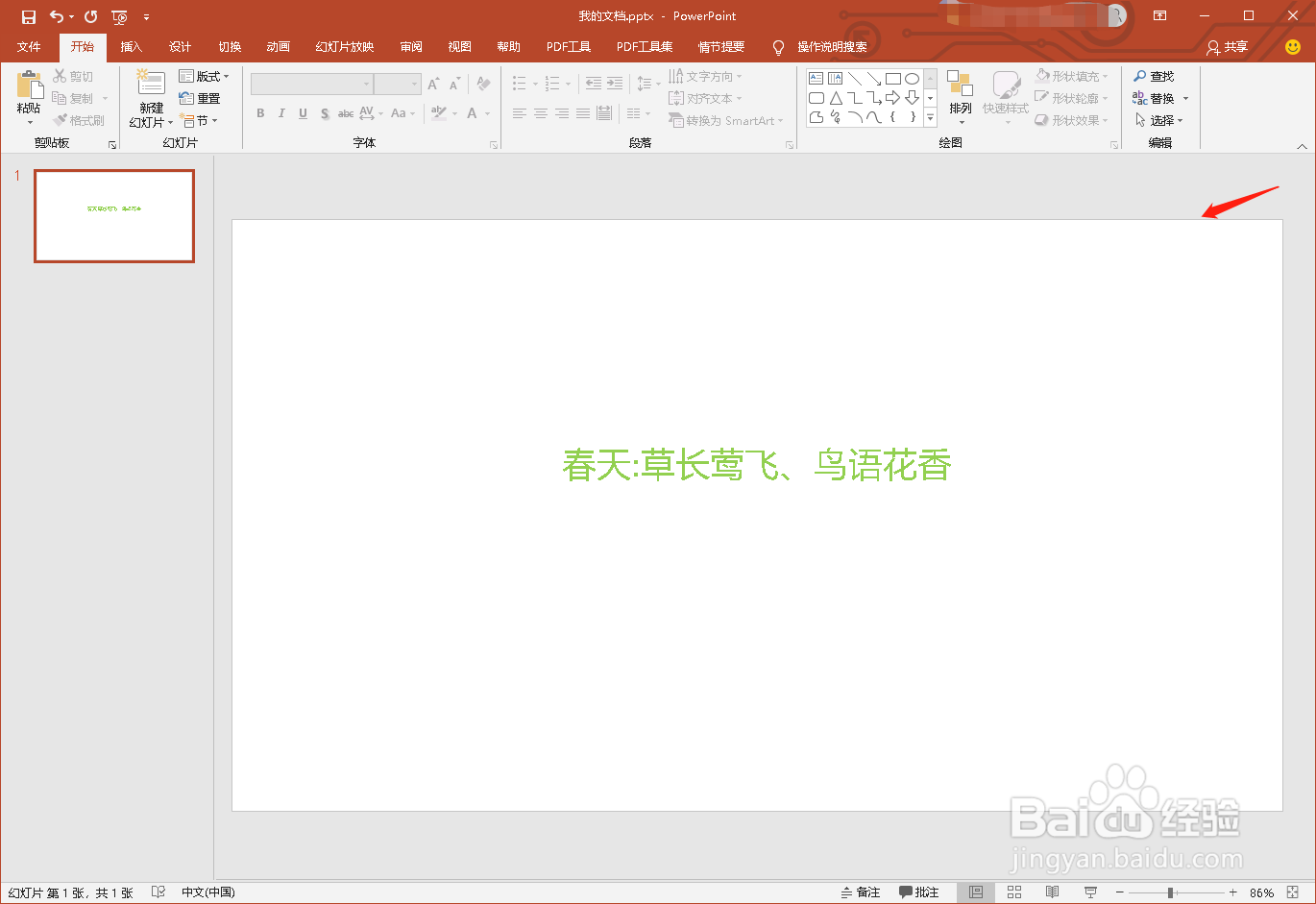Open the Select (选择) dropdown
The width and height of the screenshot is (1316, 904).
1159,120
